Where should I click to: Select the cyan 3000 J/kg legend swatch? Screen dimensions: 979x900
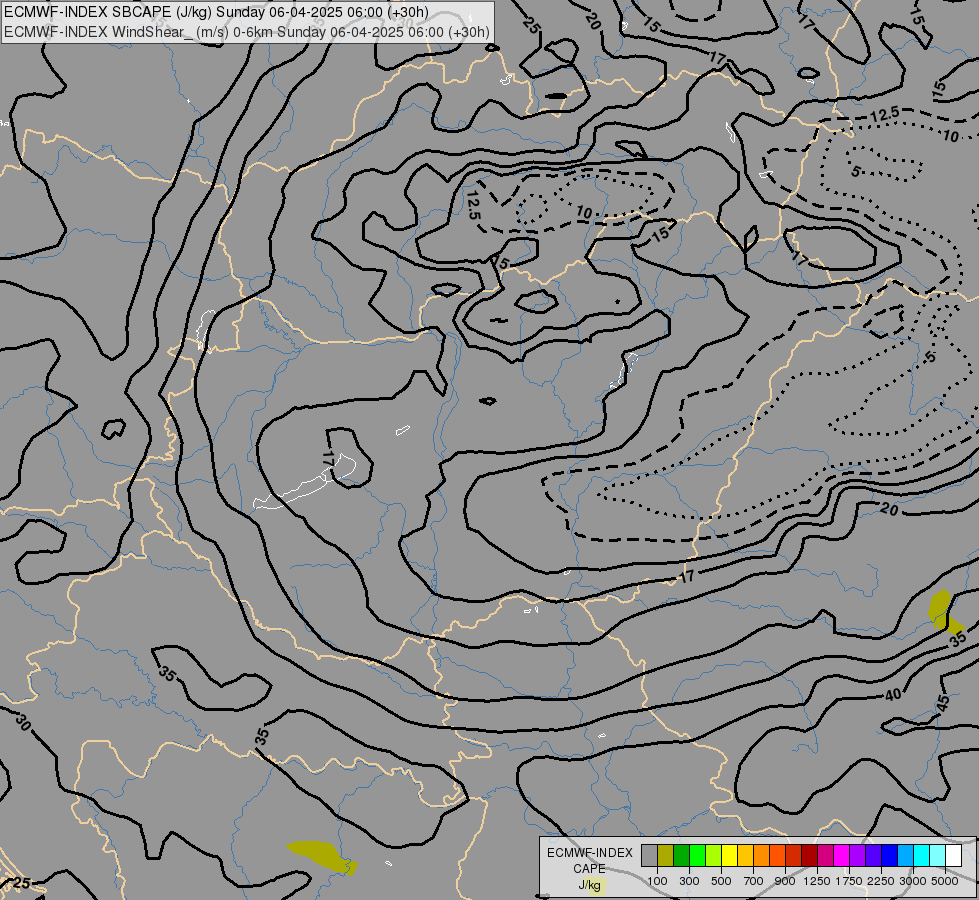921,856
